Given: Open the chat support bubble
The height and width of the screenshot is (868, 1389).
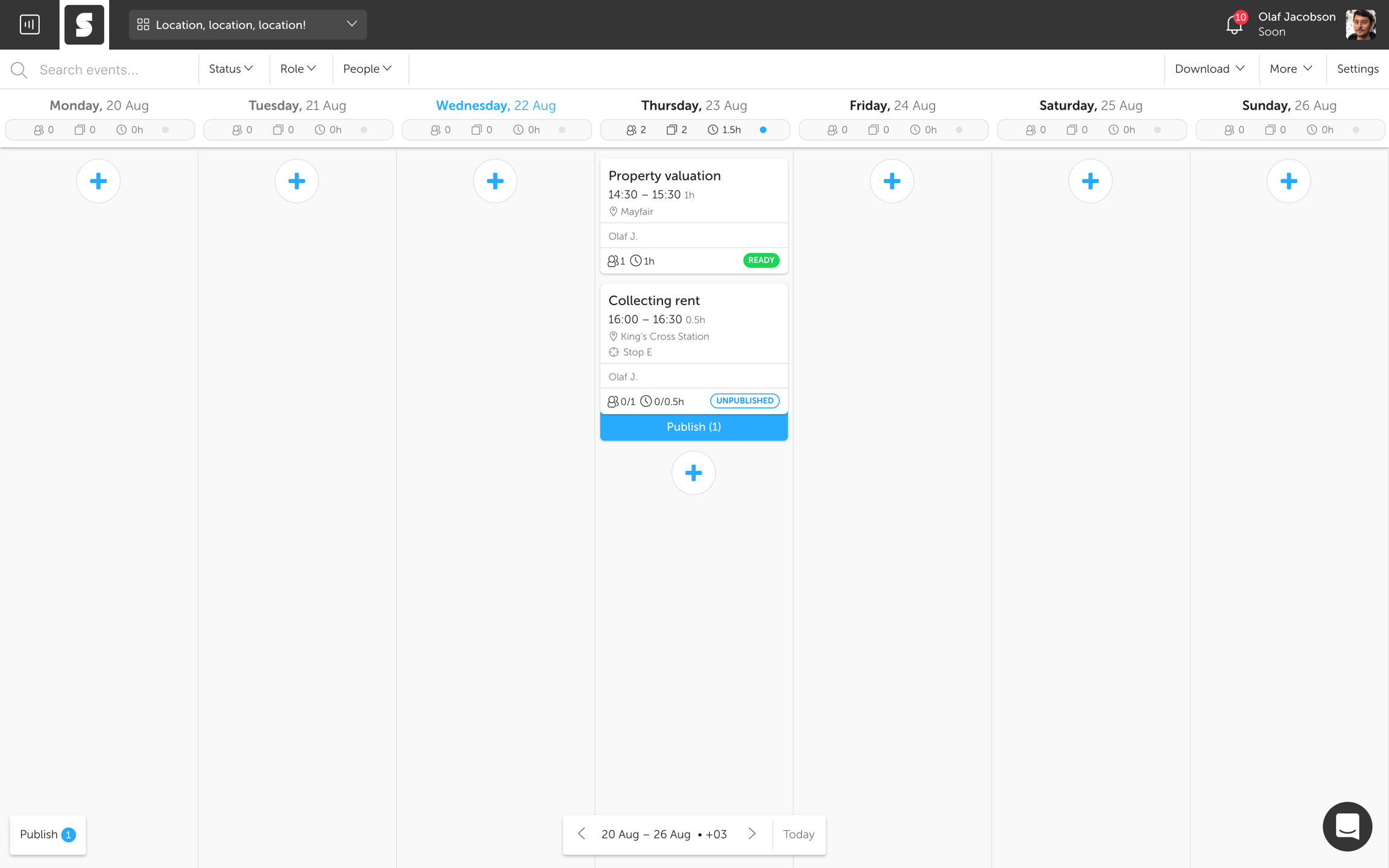Looking at the screenshot, I should tap(1347, 826).
